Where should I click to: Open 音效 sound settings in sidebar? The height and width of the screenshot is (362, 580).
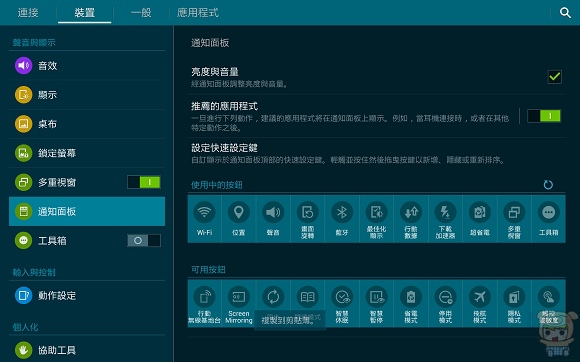tap(87, 65)
